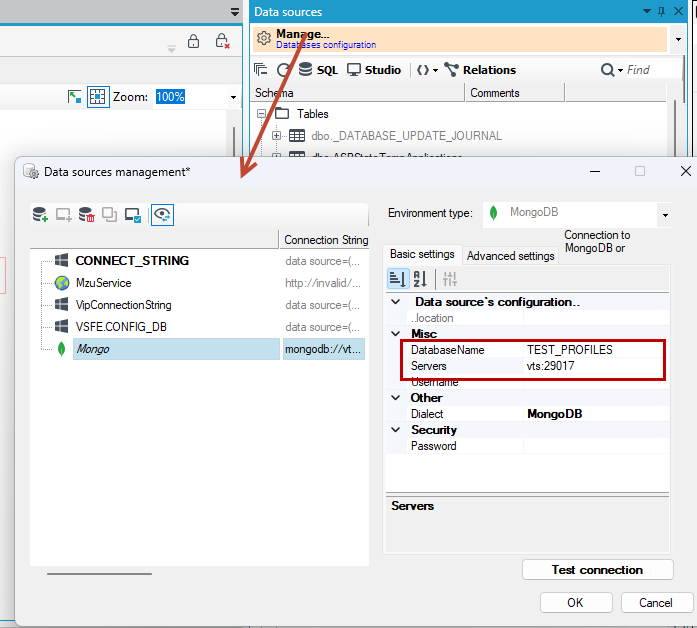
Task: Select MzuService data source
Action: click(x=104, y=283)
